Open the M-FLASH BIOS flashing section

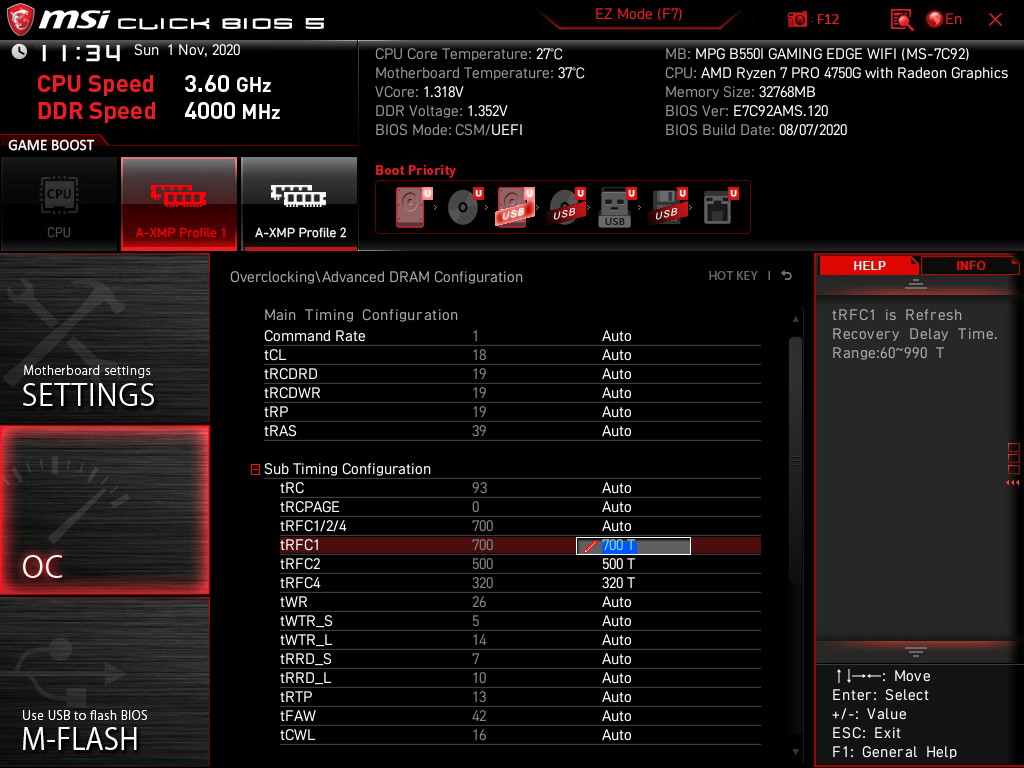104,682
